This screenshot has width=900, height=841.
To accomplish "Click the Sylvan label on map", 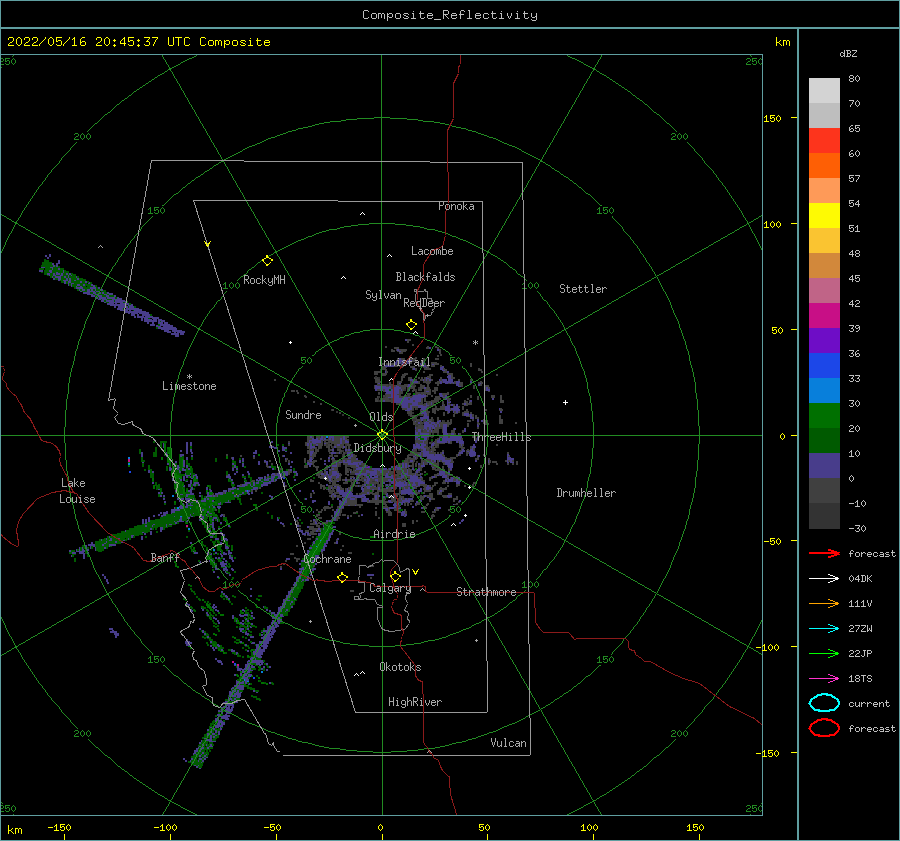I will pyautogui.click(x=383, y=295).
